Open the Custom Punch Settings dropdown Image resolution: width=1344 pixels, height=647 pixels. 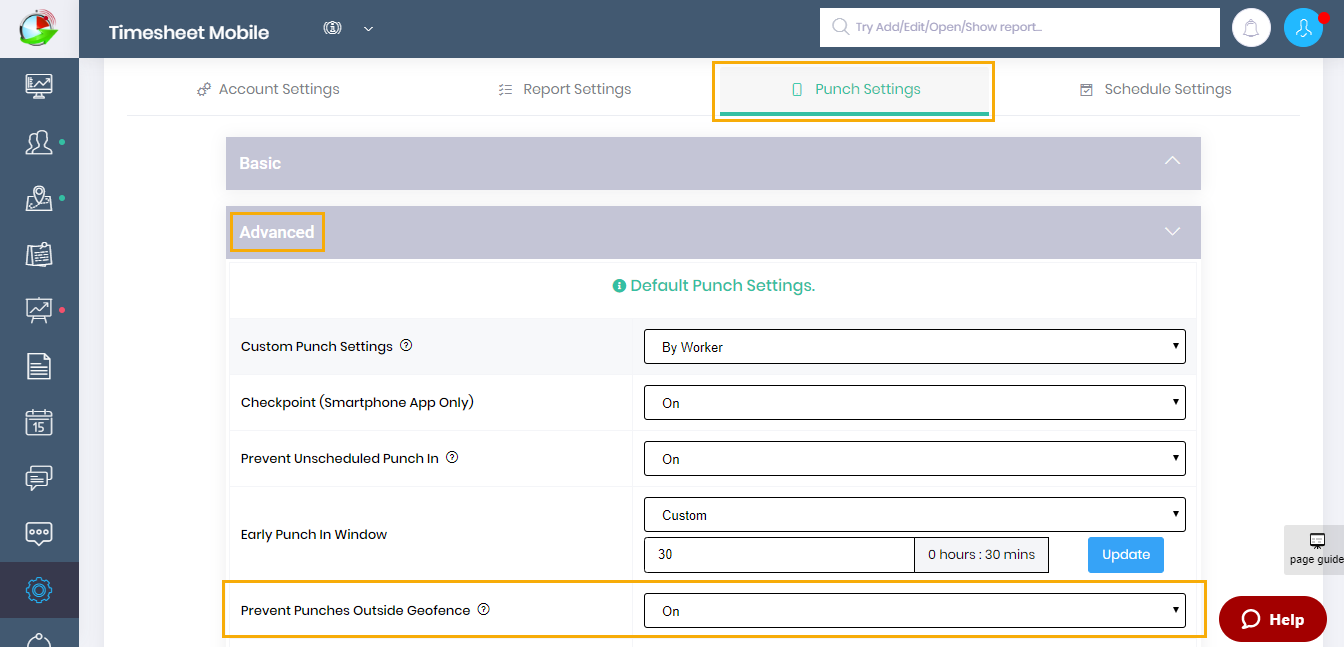[x=915, y=347]
